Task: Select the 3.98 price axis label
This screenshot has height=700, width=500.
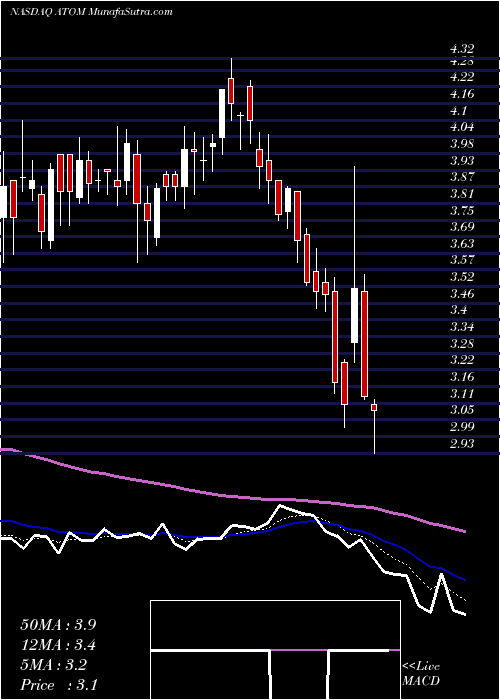Action: tap(462, 144)
